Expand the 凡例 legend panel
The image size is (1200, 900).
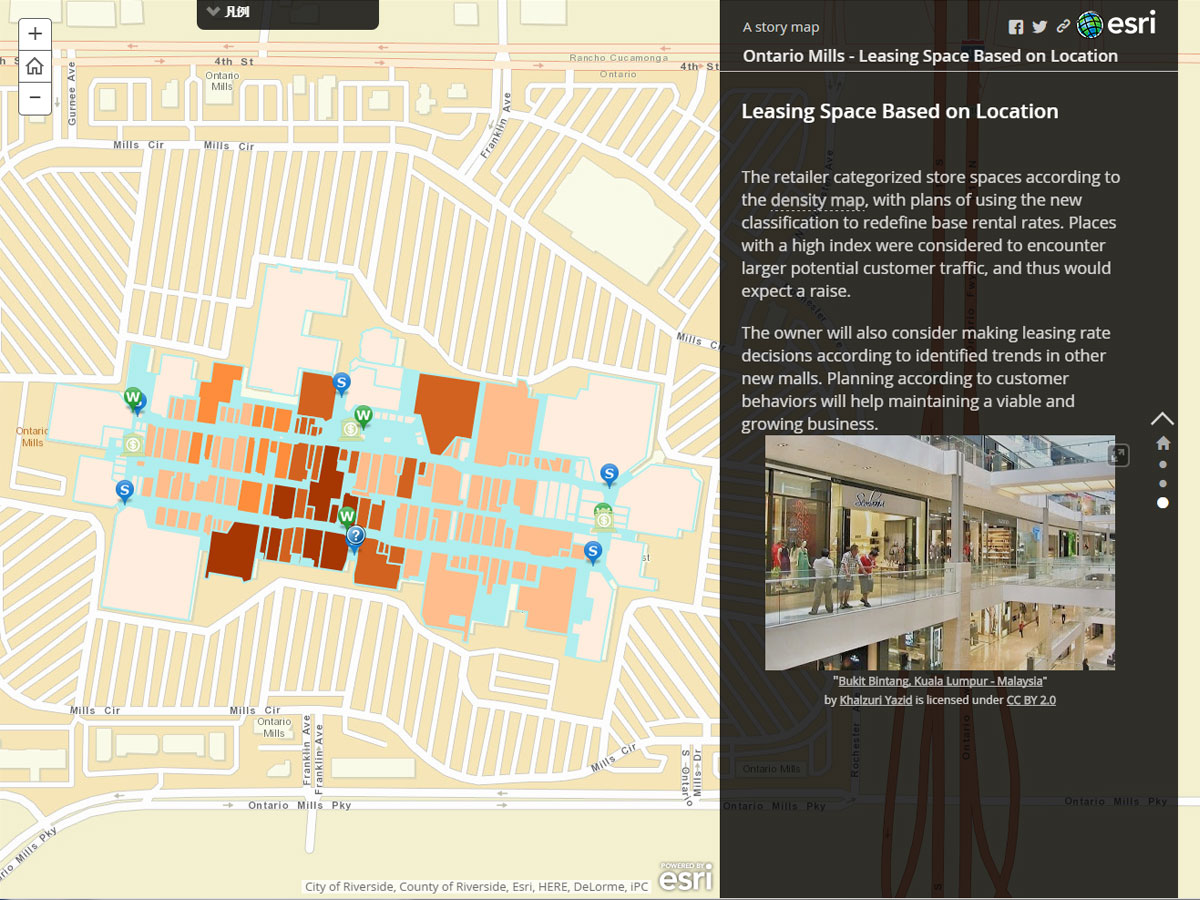(287, 13)
